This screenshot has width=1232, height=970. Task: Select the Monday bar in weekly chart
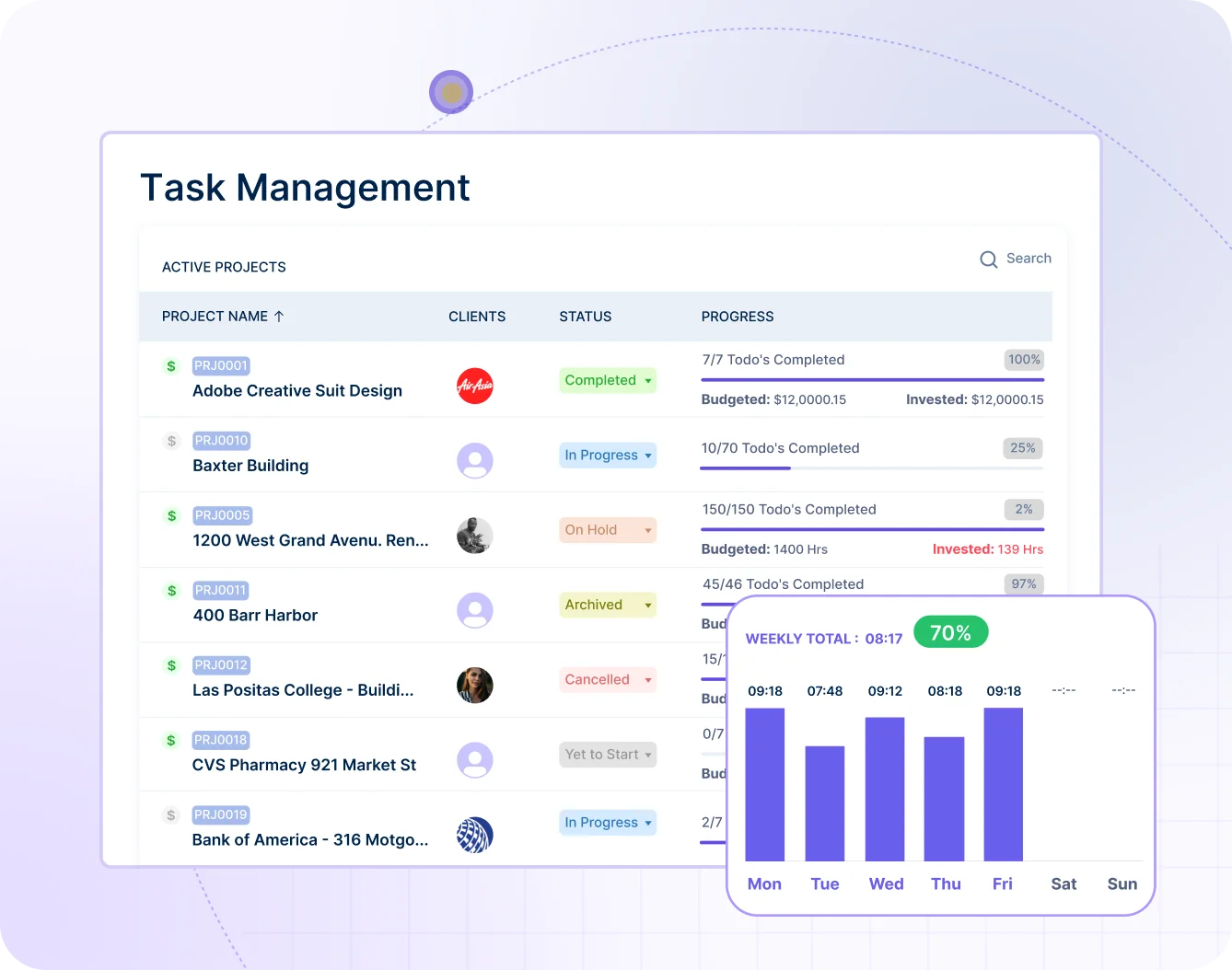pyautogui.click(x=765, y=785)
